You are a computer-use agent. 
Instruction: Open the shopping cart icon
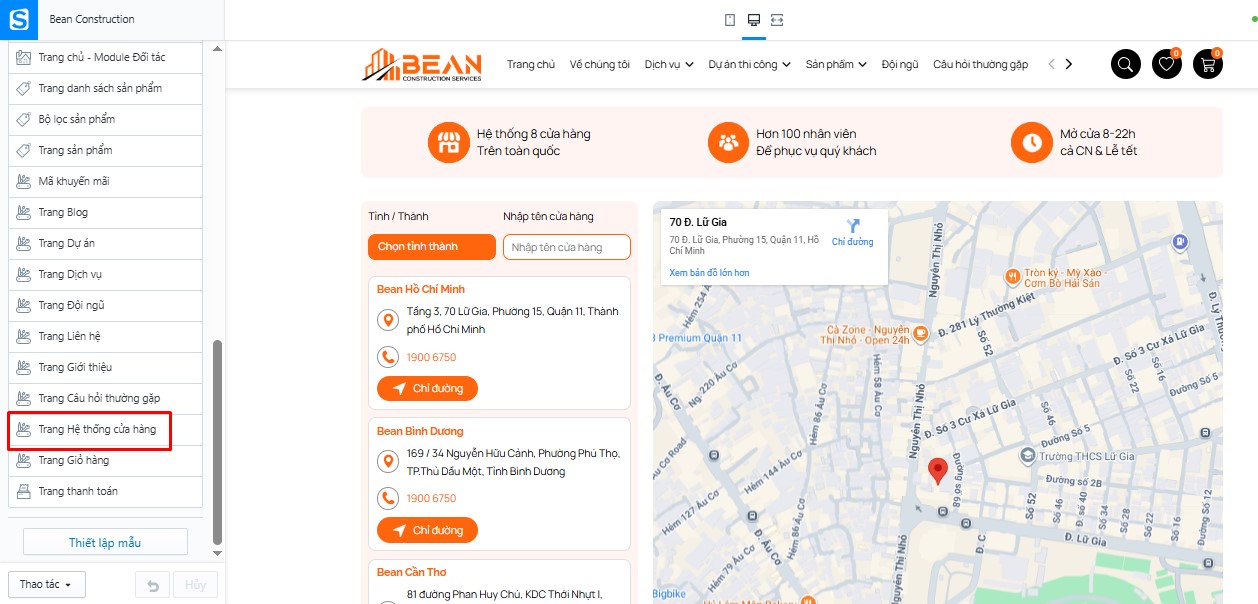click(1208, 64)
